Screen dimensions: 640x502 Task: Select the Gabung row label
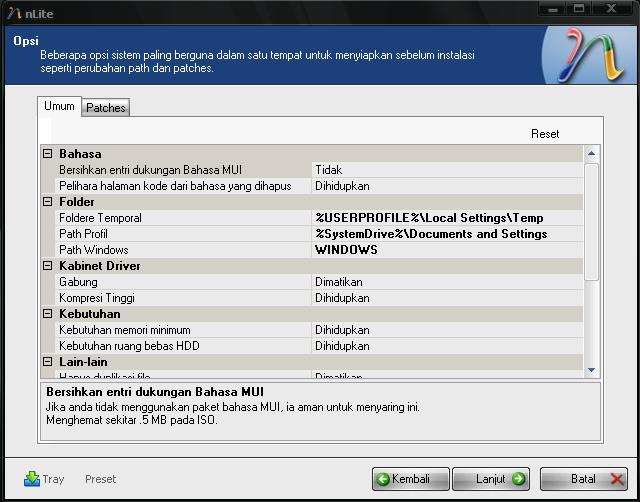coord(78,282)
